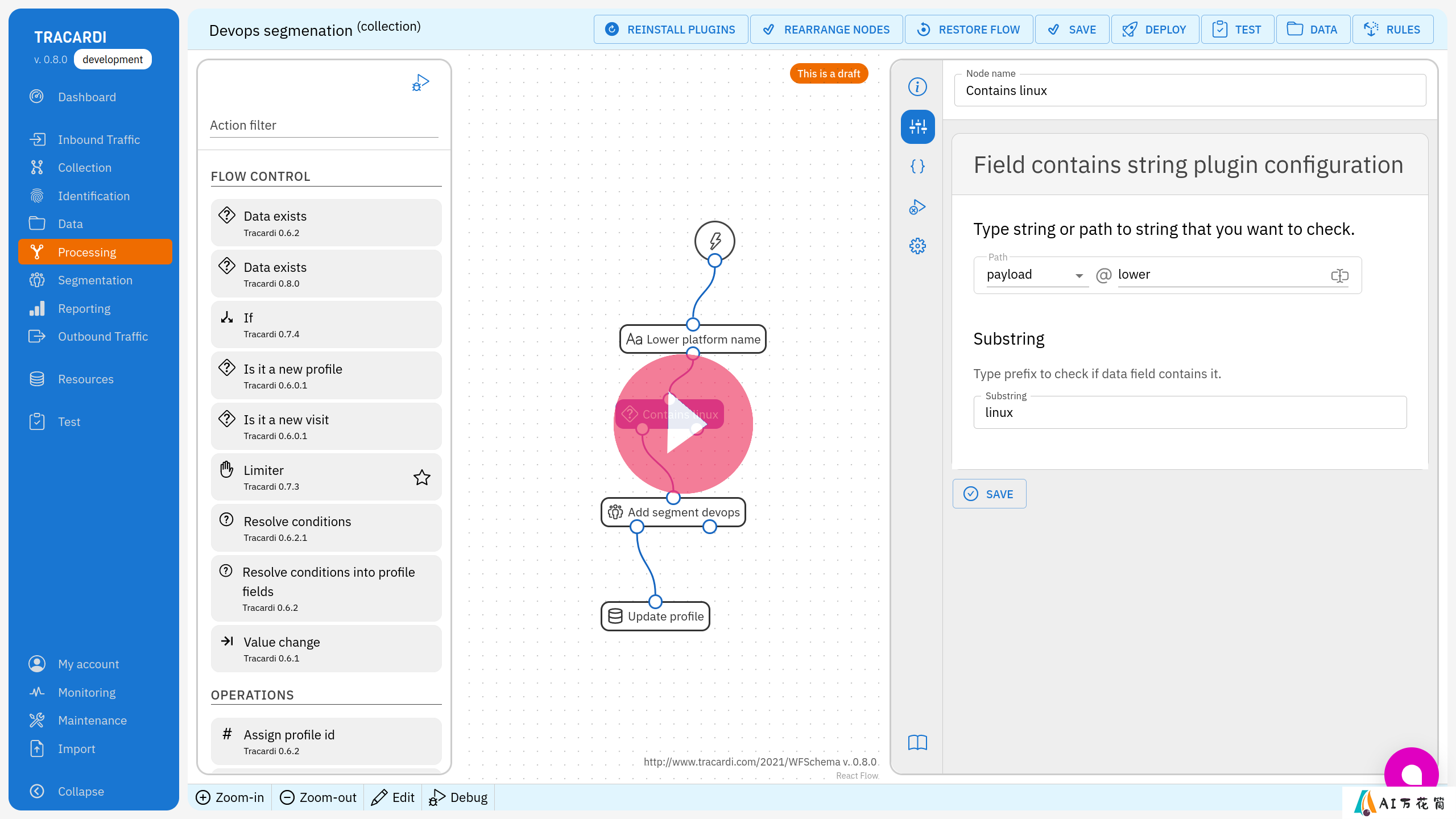
Task: Open Data in the sidebar
Action: click(95, 224)
